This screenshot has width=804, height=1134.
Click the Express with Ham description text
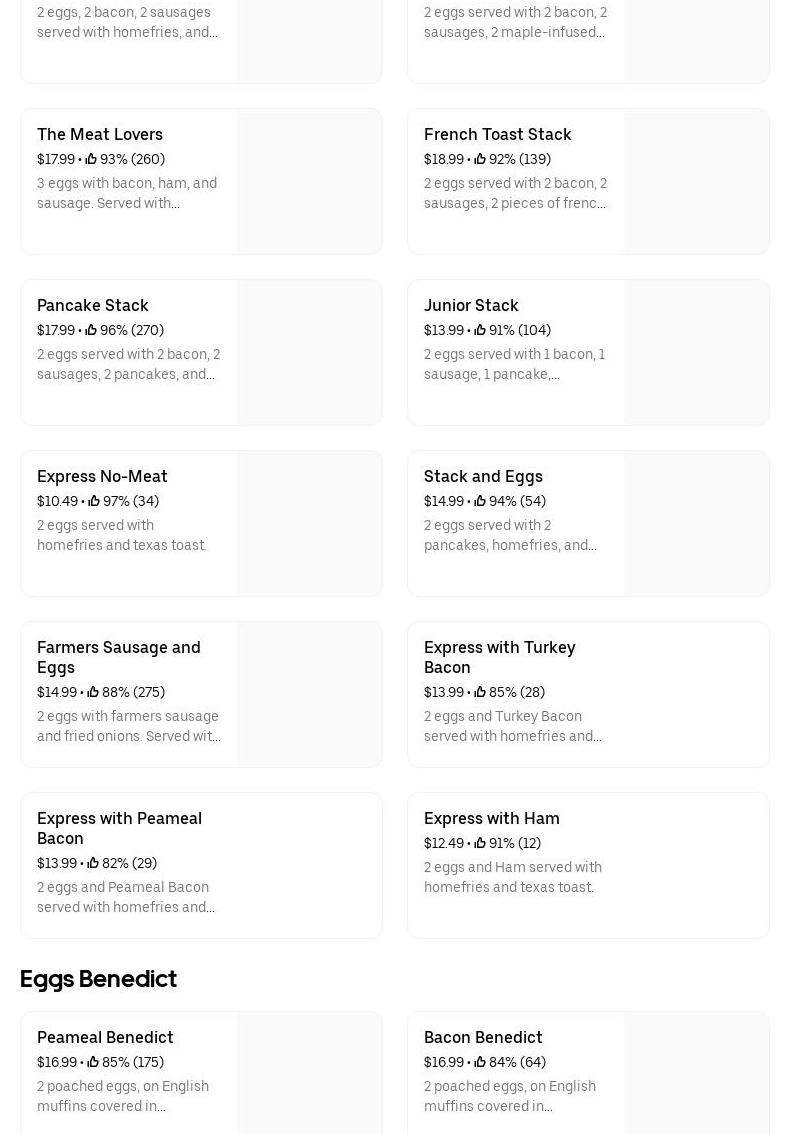[512, 877]
